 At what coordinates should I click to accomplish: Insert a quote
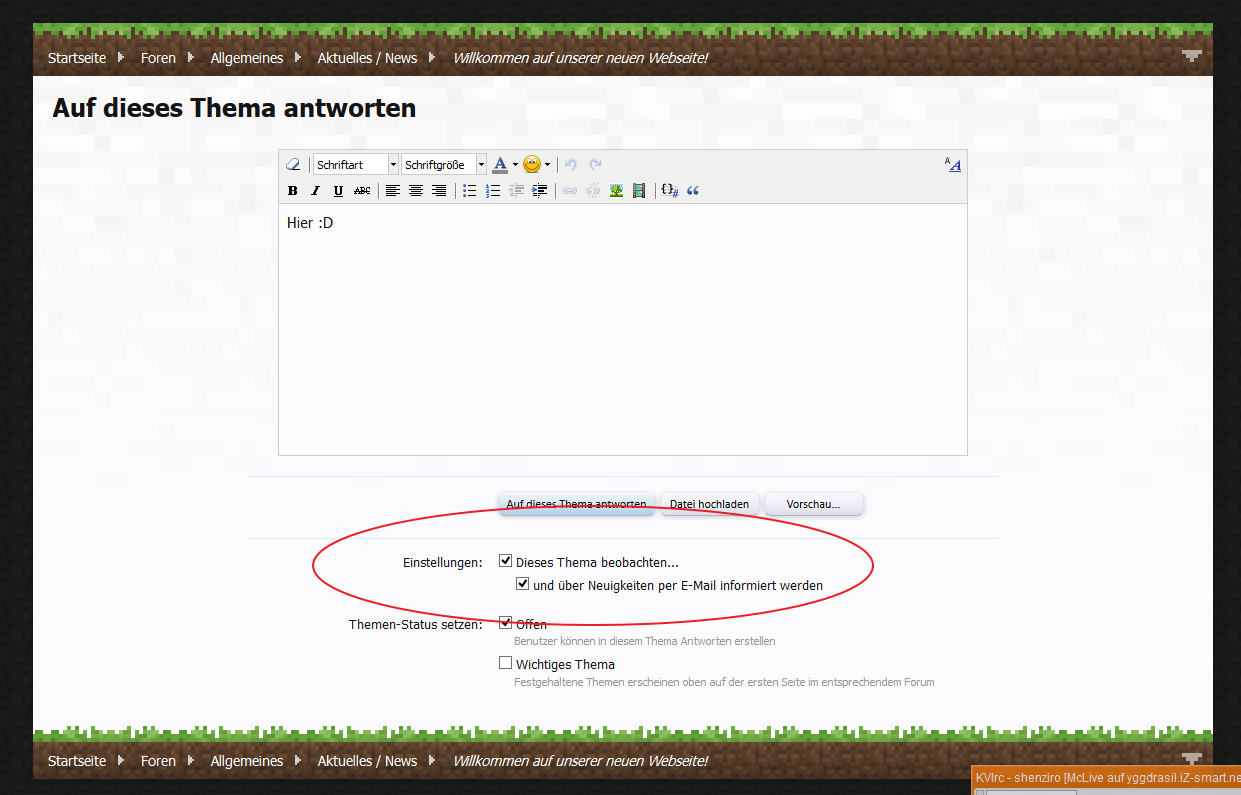pos(693,191)
